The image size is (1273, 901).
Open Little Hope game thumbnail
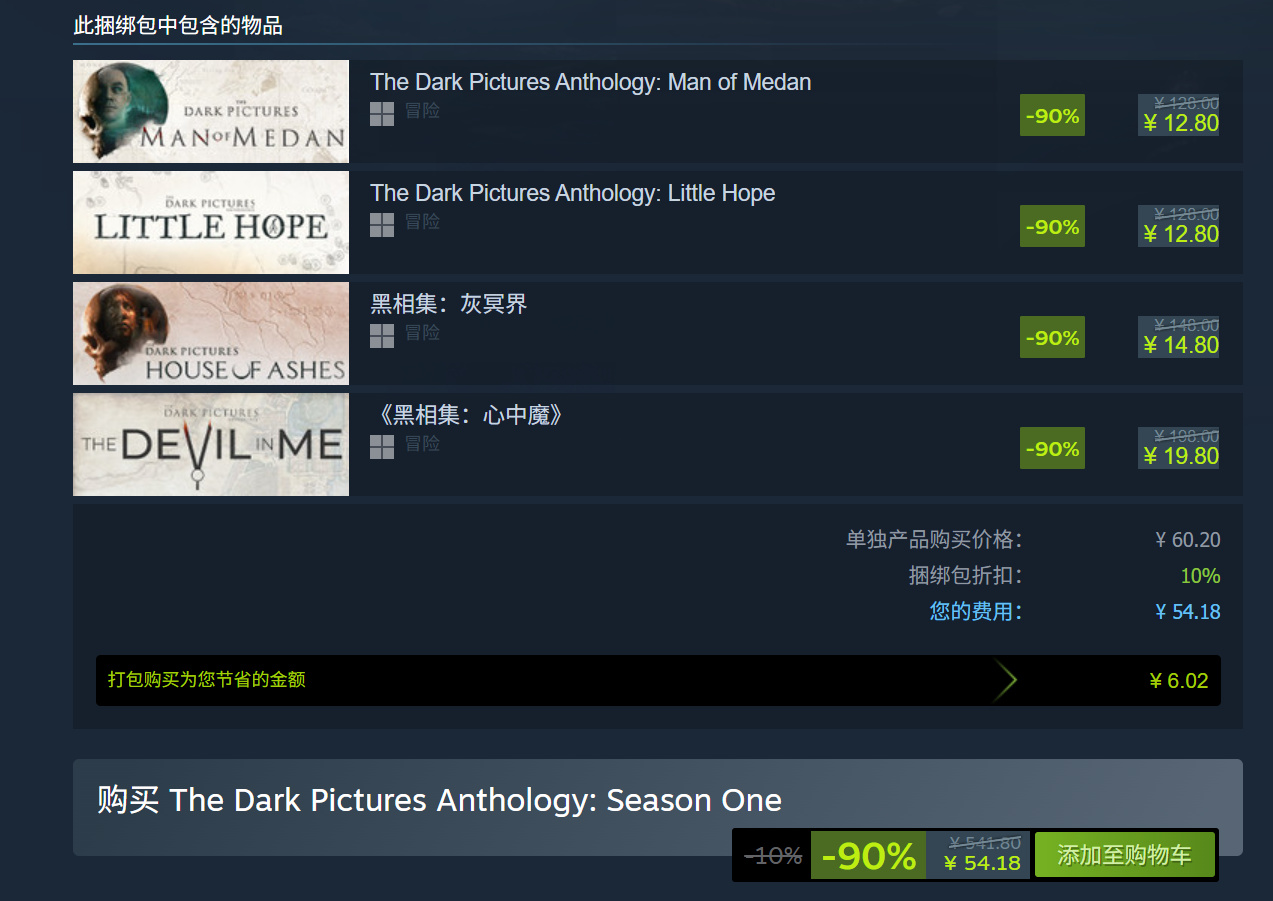click(x=211, y=222)
